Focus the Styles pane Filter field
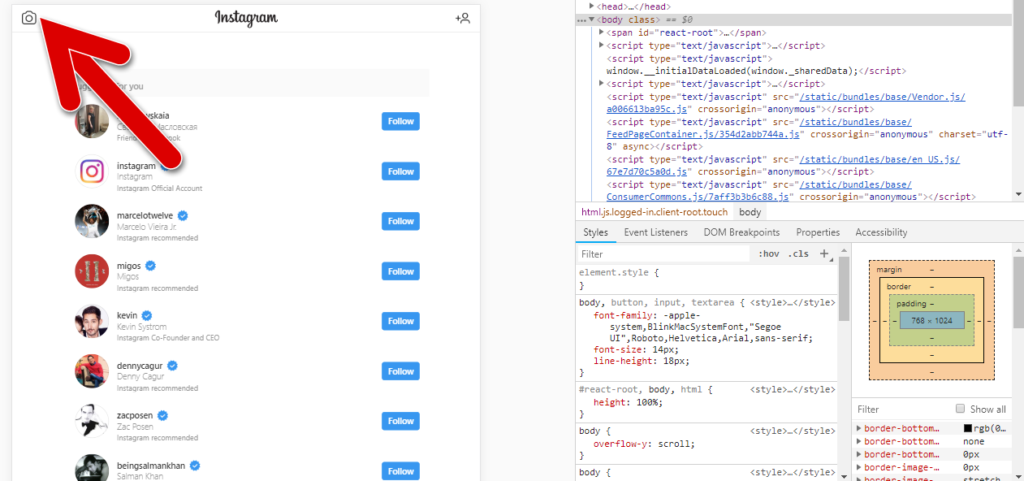This screenshot has width=1024, height=481. 663,254
